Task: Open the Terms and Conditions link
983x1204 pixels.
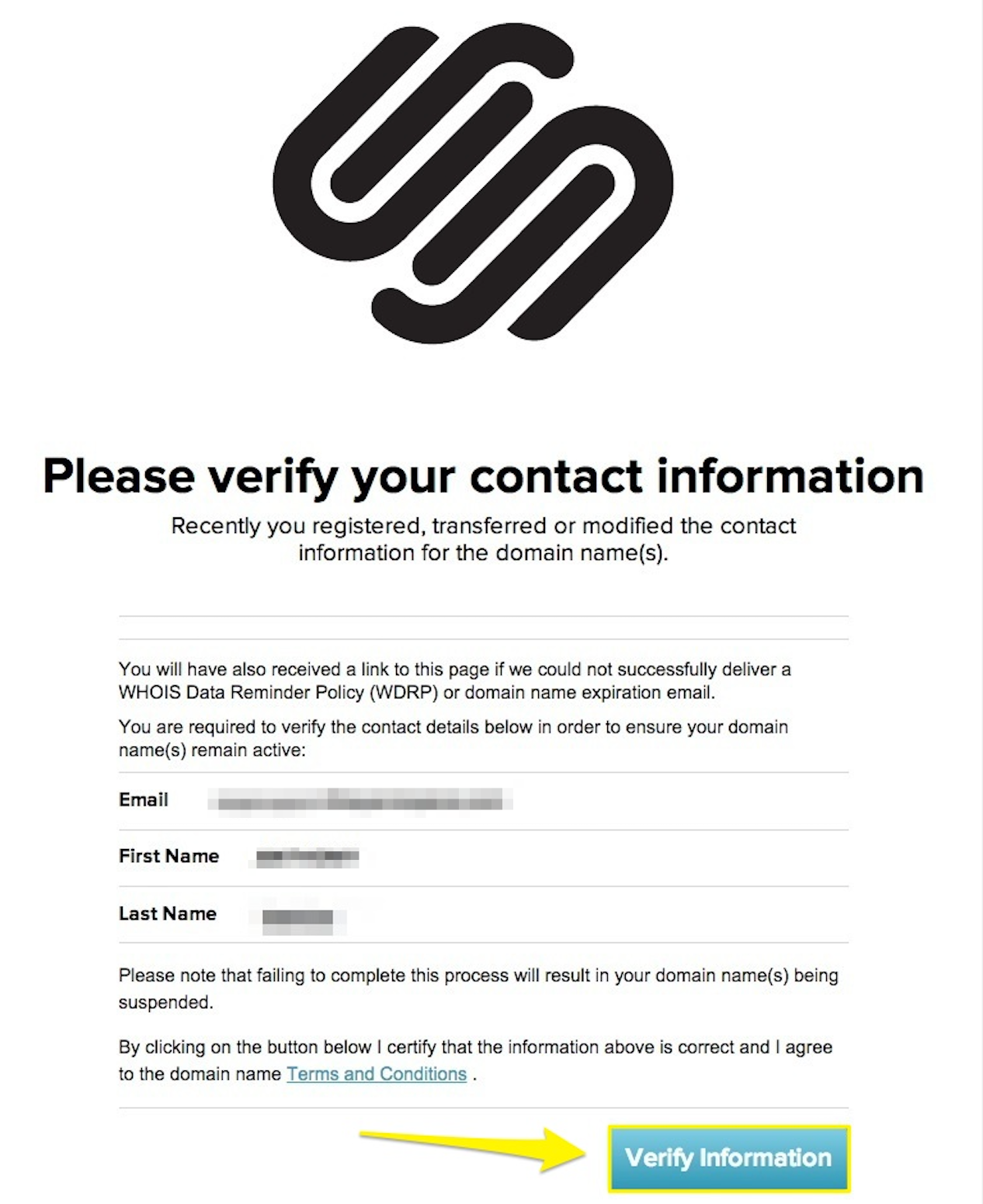Action: (x=377, y=1074)
